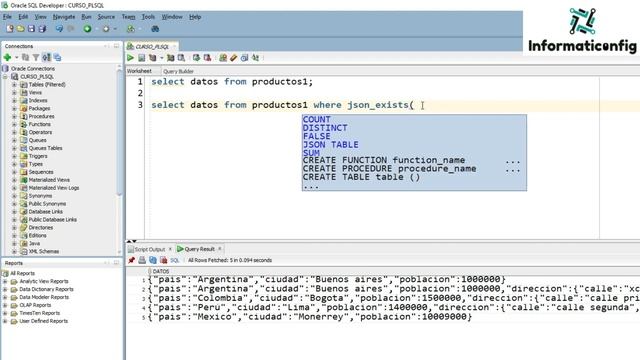Click the Autotrace icon in worksheet toolbar
The image size is (640, 360).
pos(171,58)
